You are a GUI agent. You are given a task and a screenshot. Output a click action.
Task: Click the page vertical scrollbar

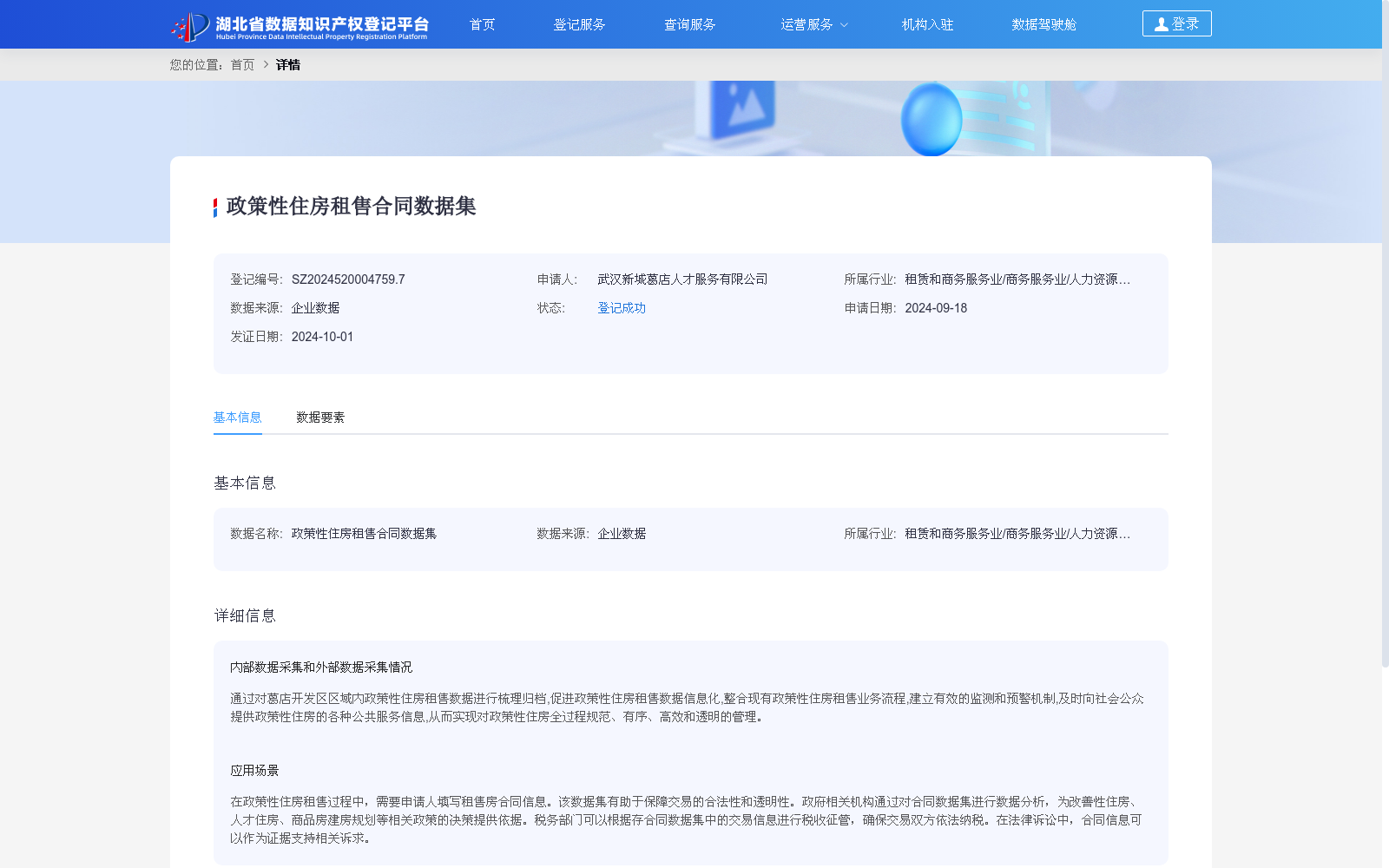[1386, 334]
